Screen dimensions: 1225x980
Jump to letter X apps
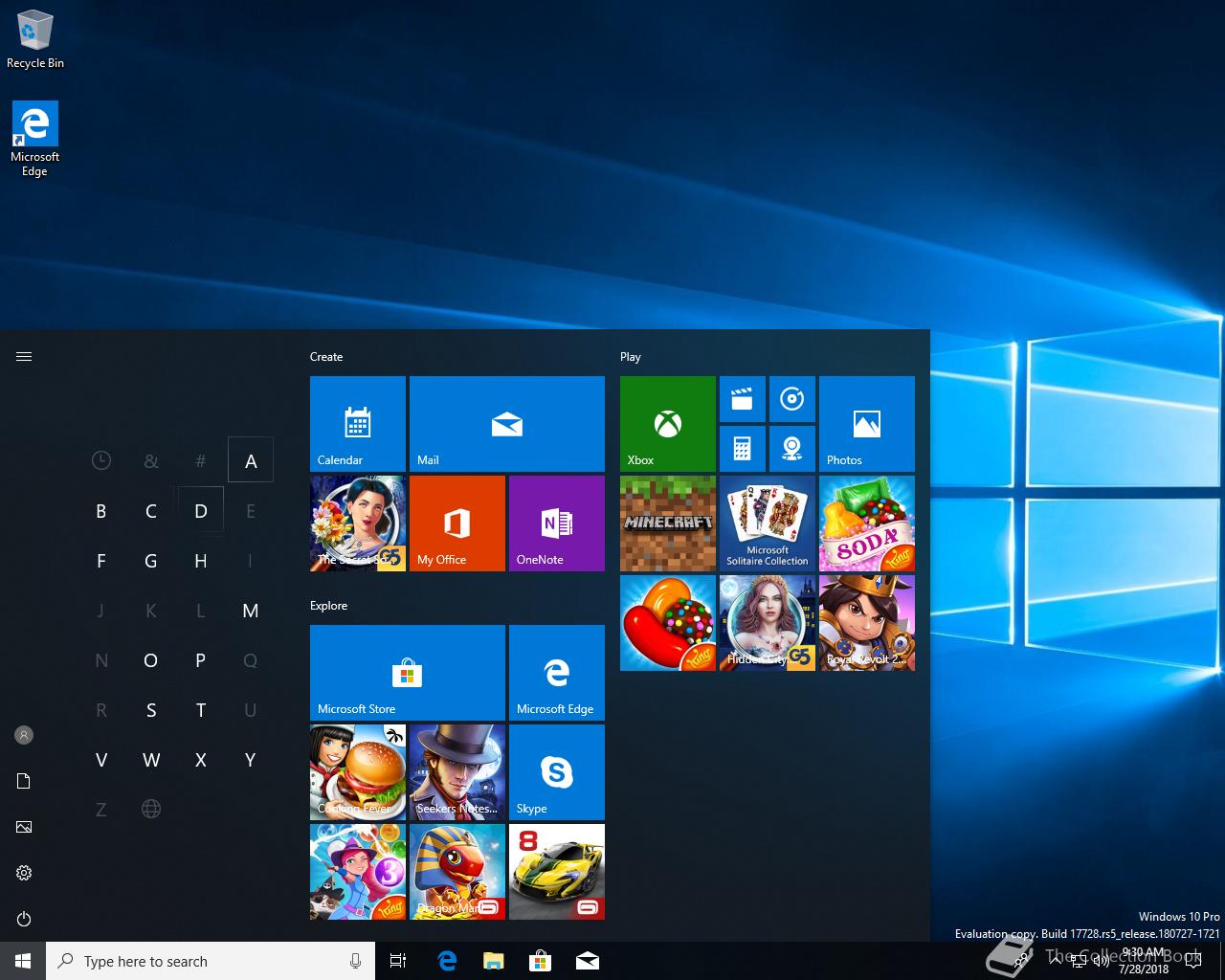click(201, 760)
